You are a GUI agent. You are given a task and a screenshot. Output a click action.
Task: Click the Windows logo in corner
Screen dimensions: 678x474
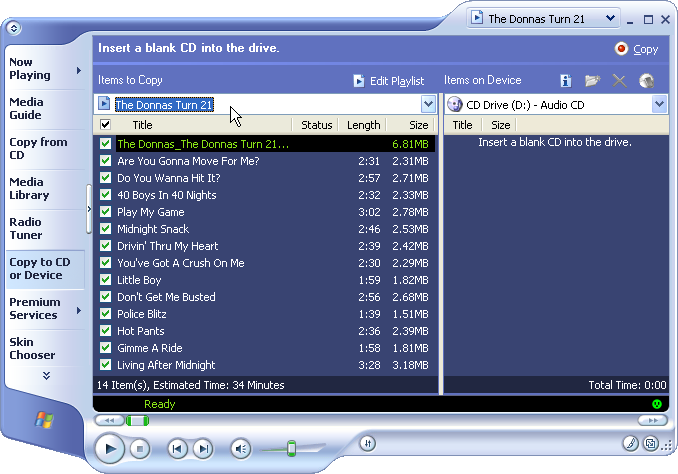point(44,420)
